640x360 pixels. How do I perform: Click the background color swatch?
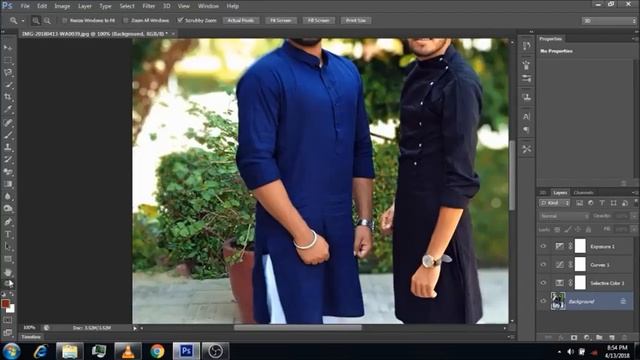click(11, 309)
